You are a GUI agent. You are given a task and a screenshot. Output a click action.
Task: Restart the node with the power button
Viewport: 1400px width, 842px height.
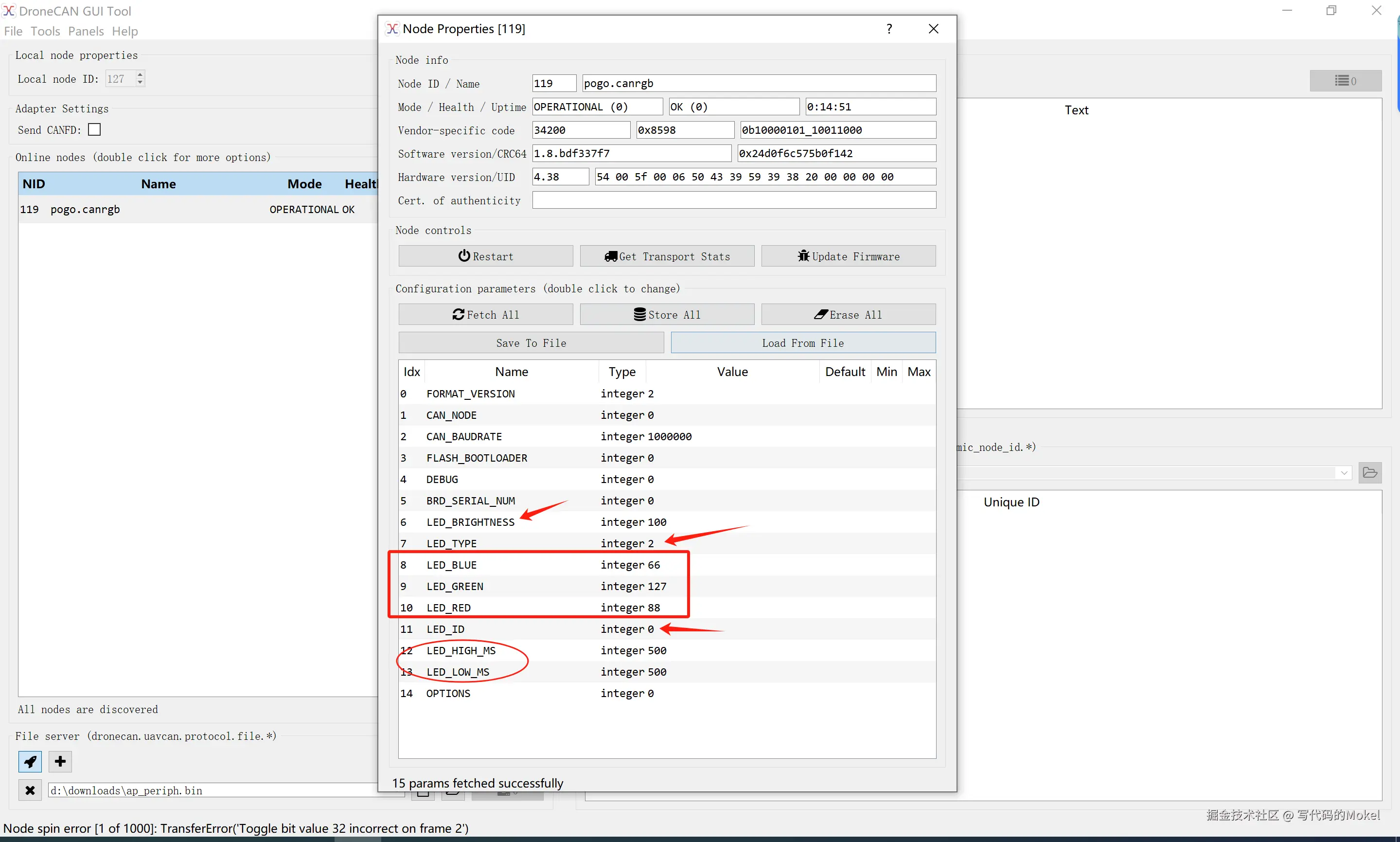point(485,256)
